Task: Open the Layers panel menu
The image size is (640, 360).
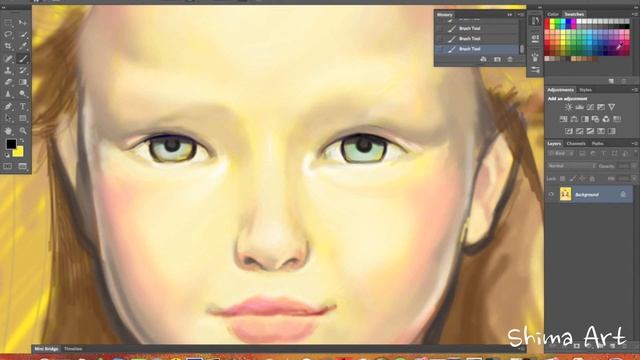Action: tap(635, 144)
